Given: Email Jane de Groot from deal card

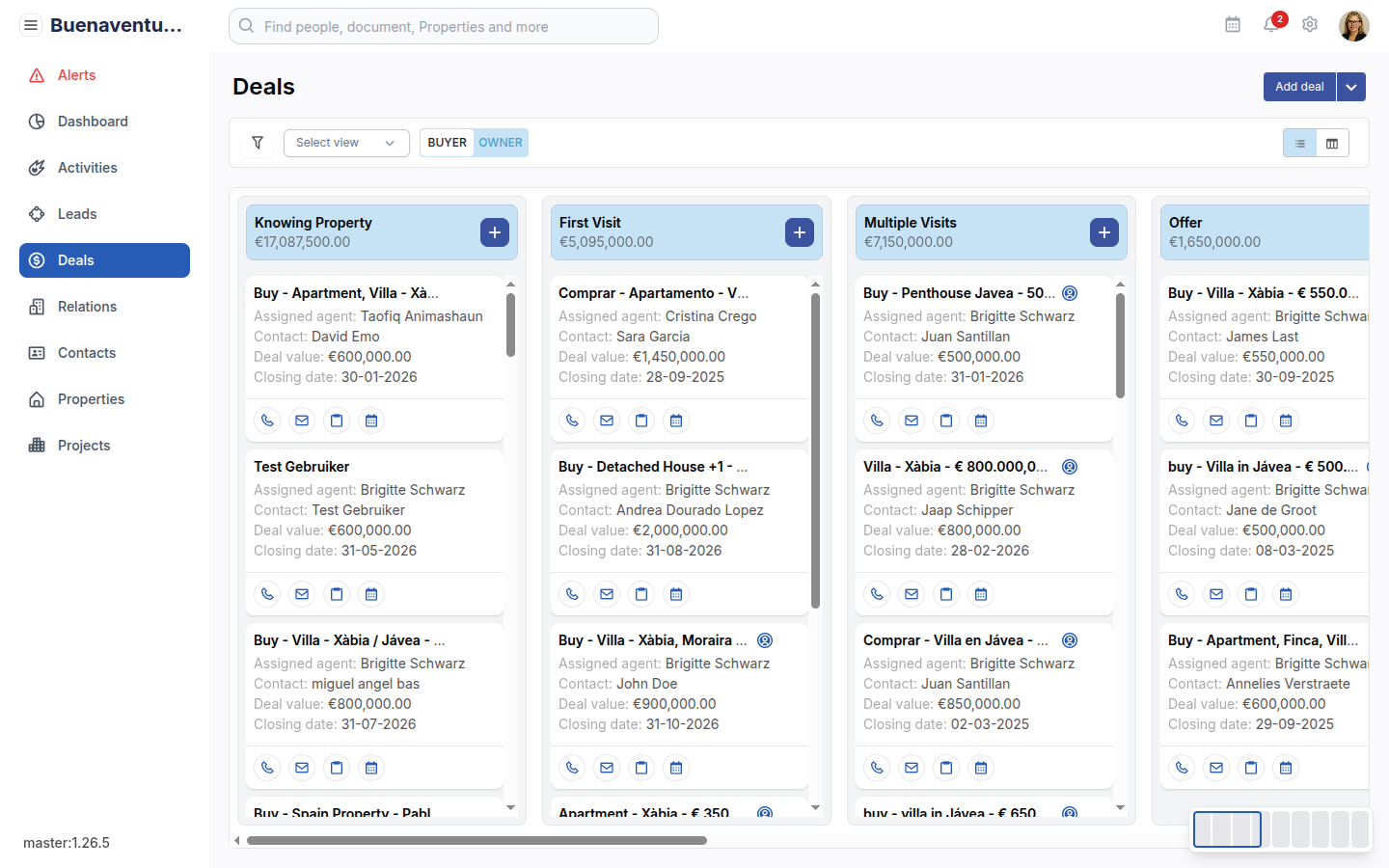Looking at the screenshot, I should tap(1216, 594).
